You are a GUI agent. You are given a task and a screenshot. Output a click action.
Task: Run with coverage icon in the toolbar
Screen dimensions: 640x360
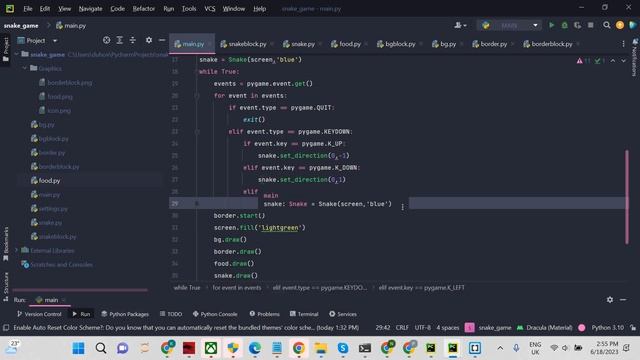click(x=578, y=25)
